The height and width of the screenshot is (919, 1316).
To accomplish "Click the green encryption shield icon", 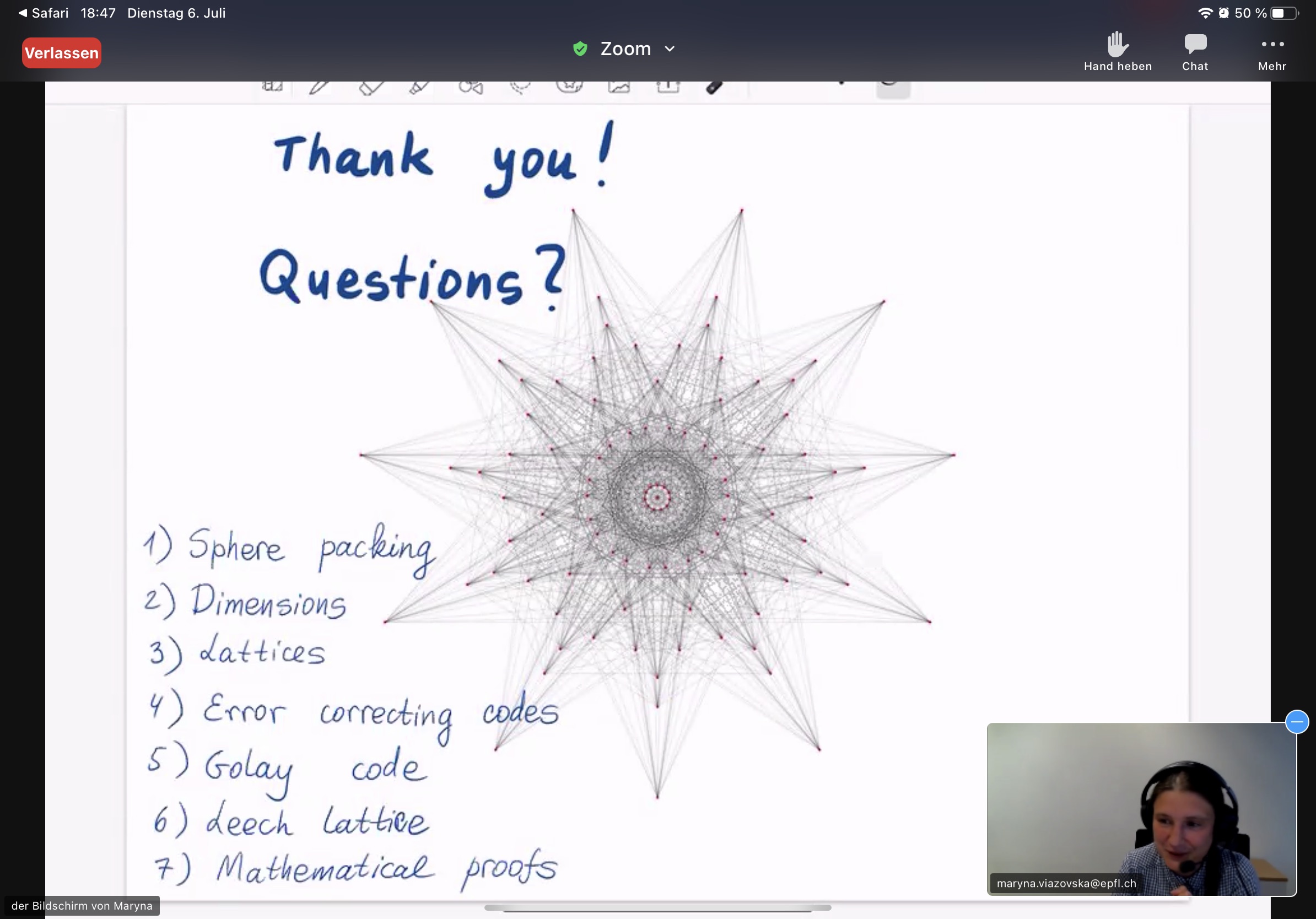I will (x=580, y=48).
